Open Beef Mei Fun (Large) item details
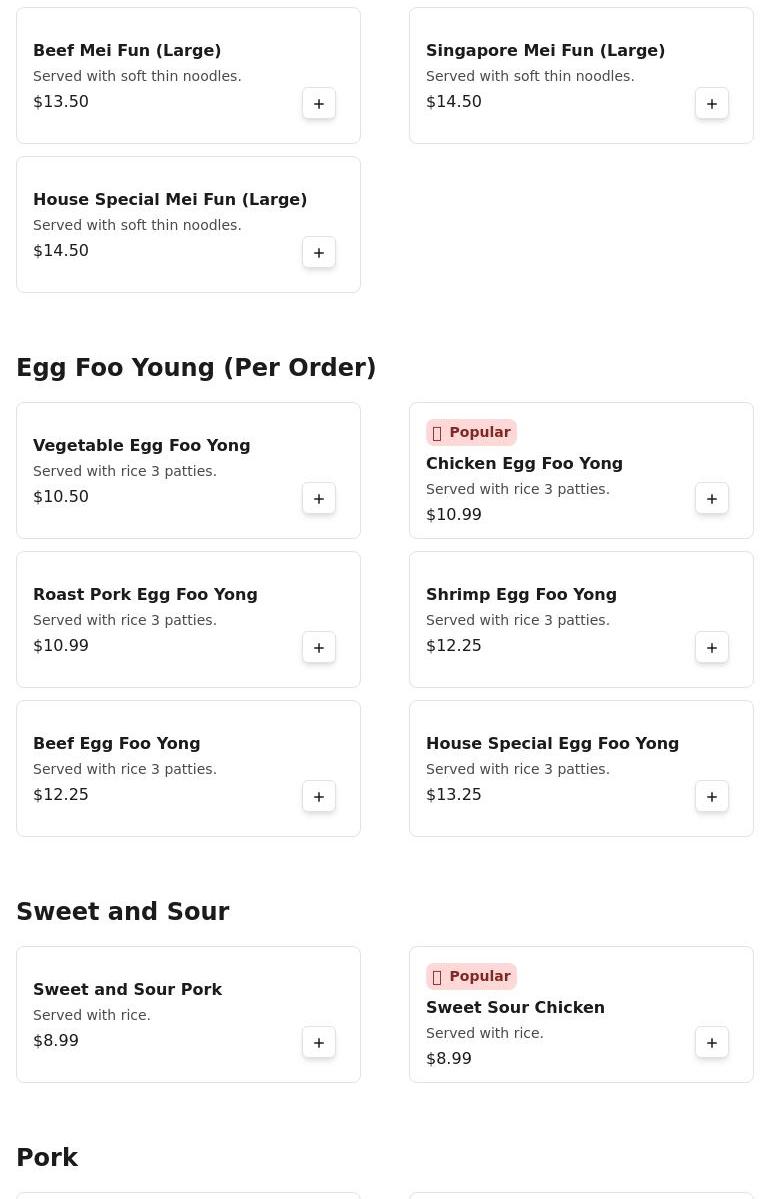 click(127, 50)
